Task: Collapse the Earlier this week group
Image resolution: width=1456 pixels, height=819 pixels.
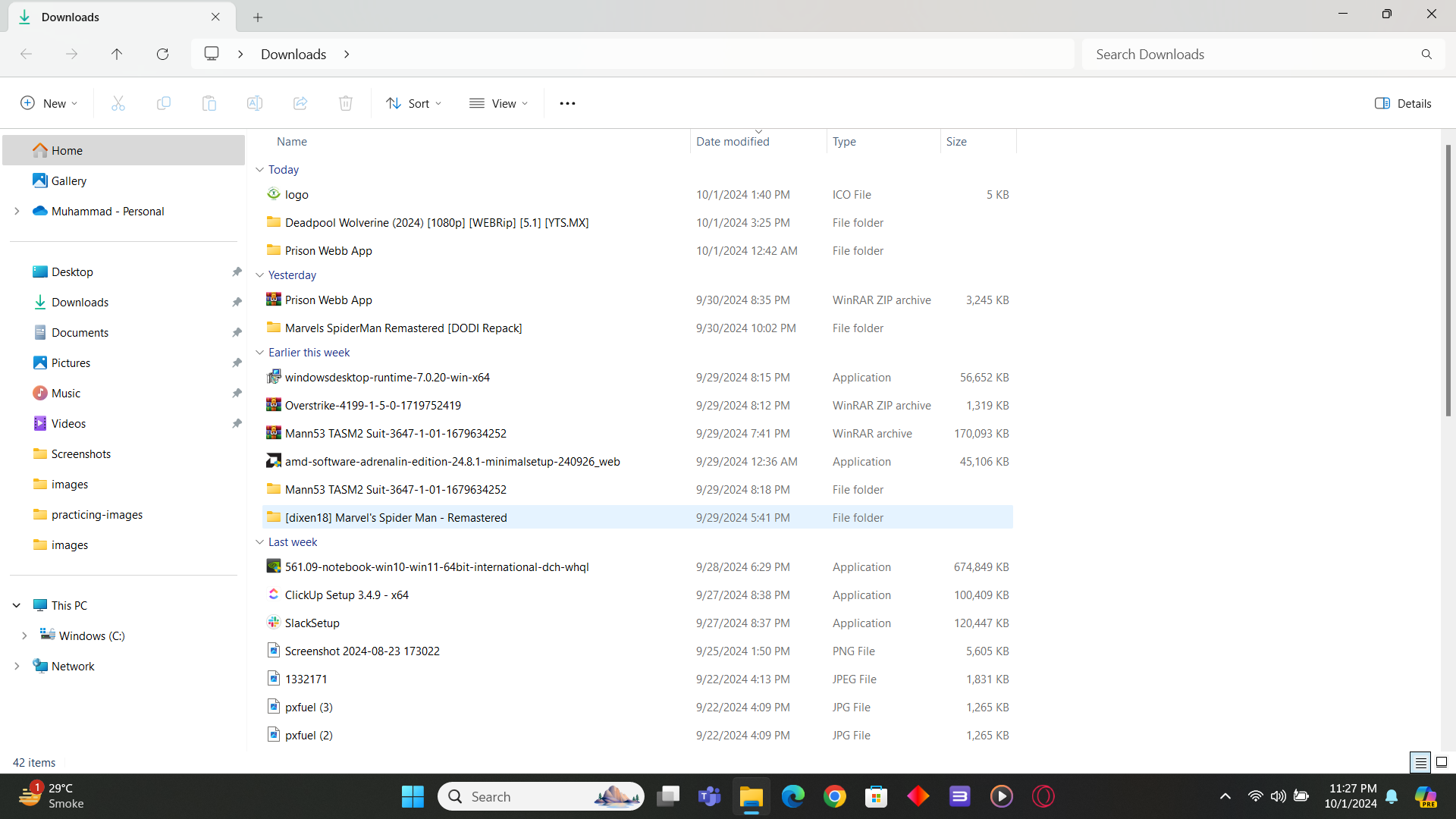Action: (x=259, y=353)
